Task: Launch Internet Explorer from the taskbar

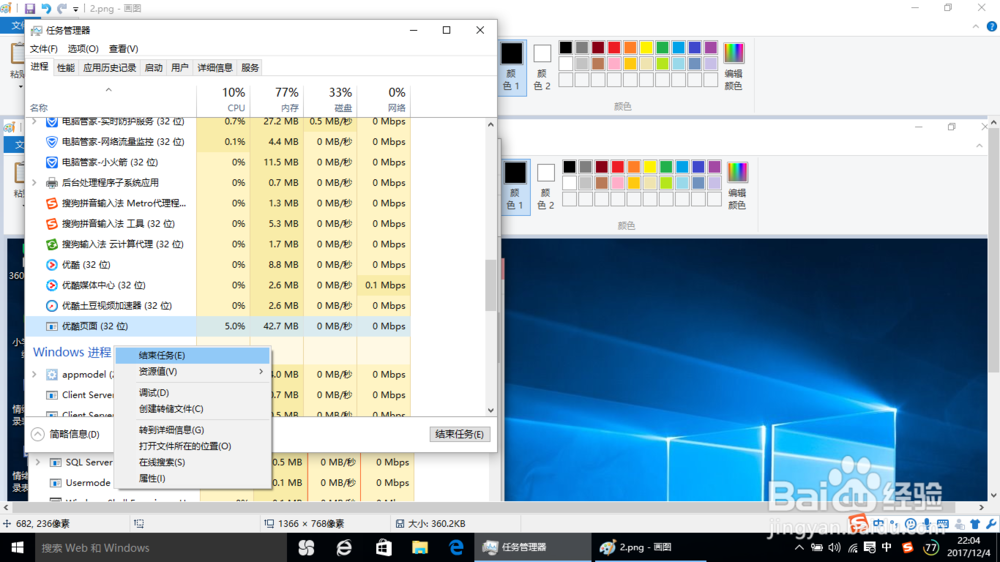Action: (x=344, y=547)
